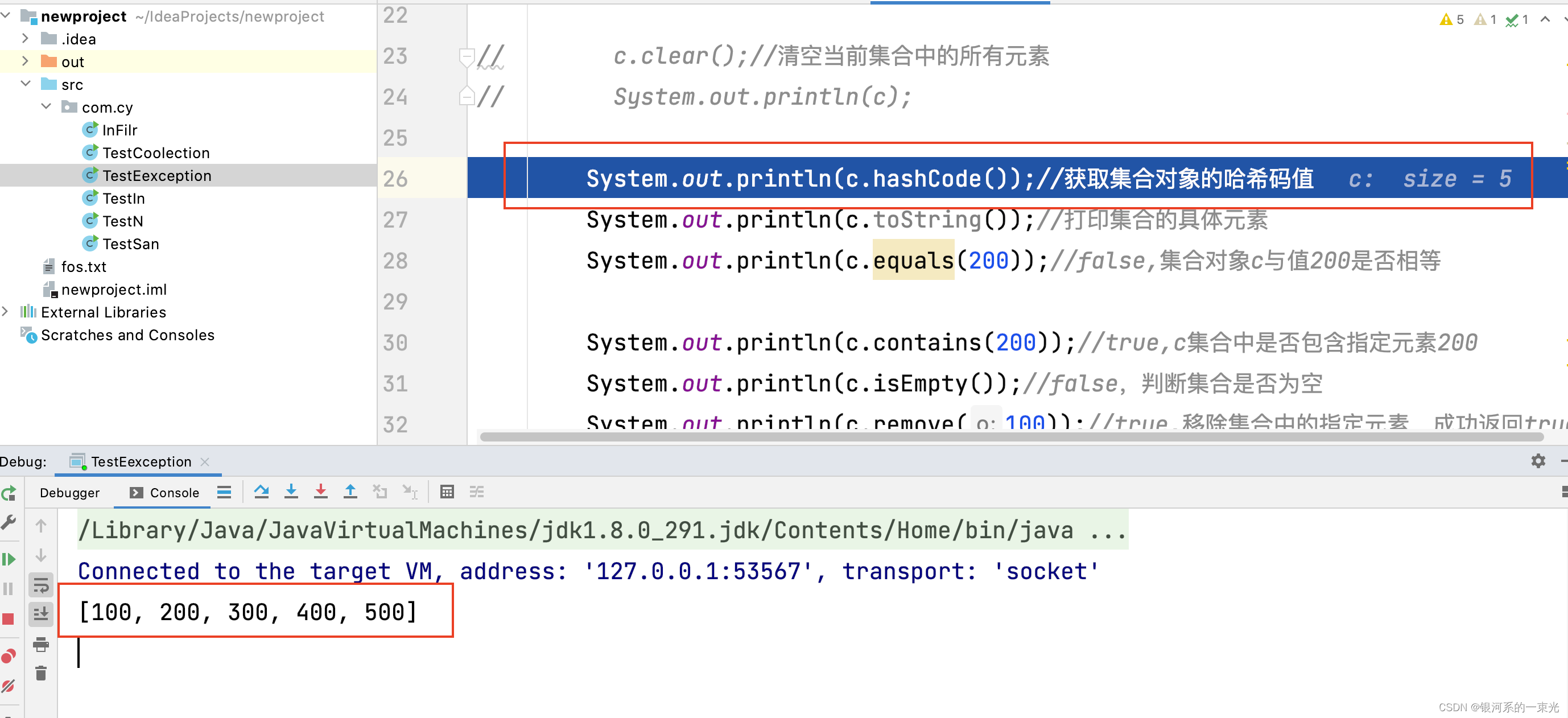The image size is (1568, 718).
Task: Collapse the com.cy package
Action: point(46,106)
